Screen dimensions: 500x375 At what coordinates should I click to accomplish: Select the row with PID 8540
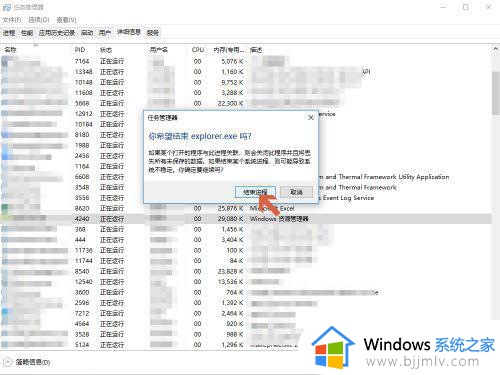click(246, 271)
